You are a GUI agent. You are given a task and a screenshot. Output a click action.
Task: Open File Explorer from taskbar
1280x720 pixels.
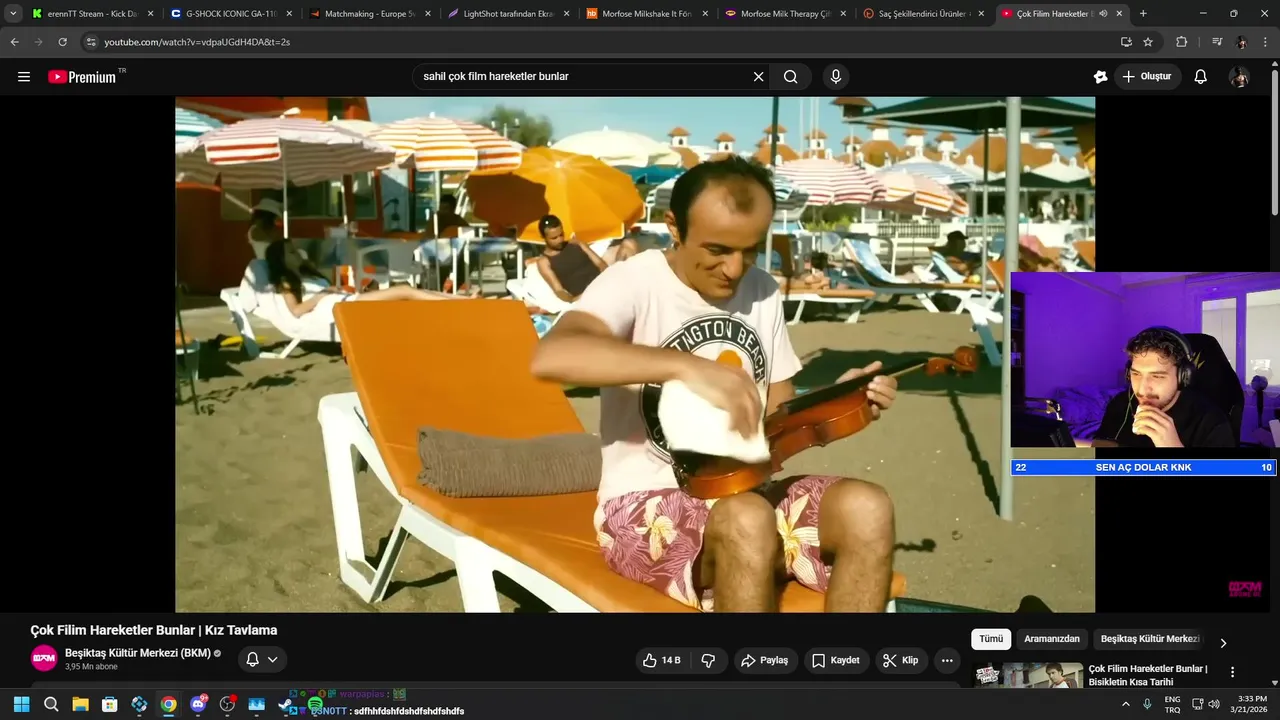point(80,704)
